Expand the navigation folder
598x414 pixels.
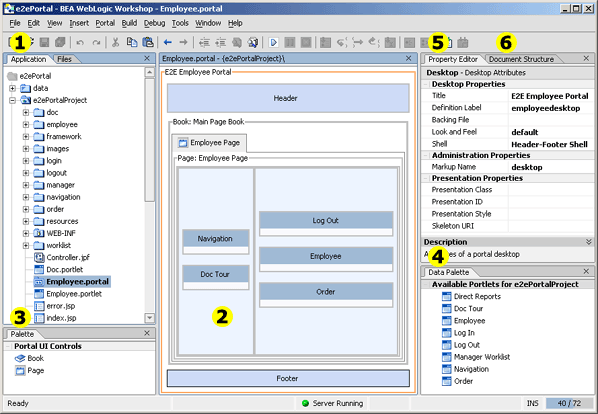coord(26,197)
